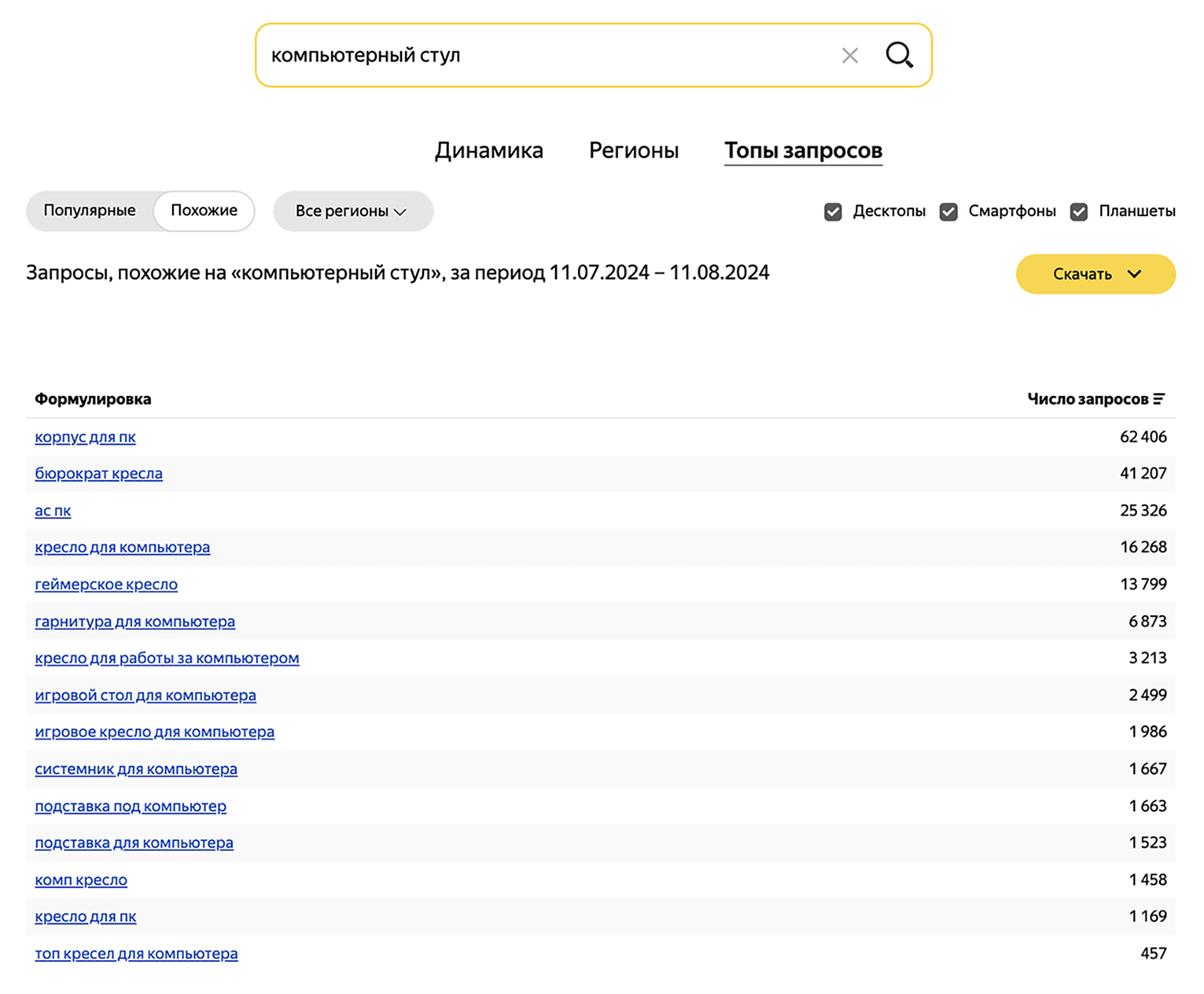Switch to the Популярные queries toggle

[x=90, y=211]
